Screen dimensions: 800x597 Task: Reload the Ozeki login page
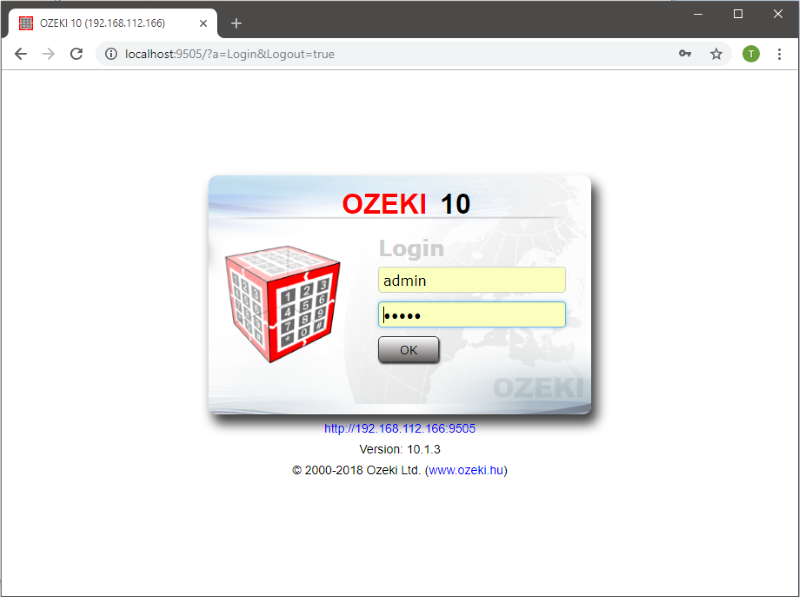(x=76, y=54)
